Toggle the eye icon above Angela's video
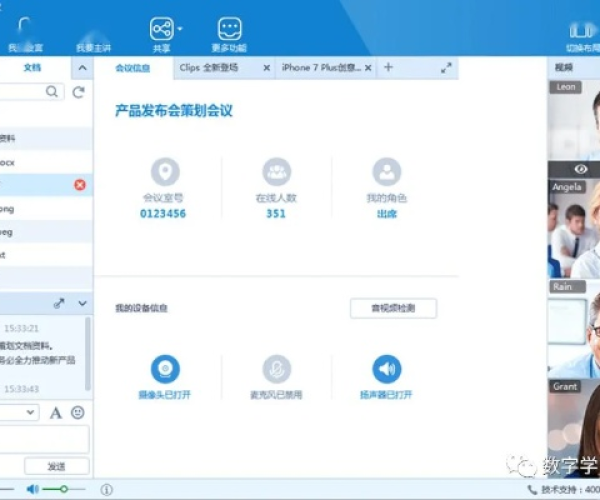This screenshot has height=500, width=600. click(x=581, y=169)
